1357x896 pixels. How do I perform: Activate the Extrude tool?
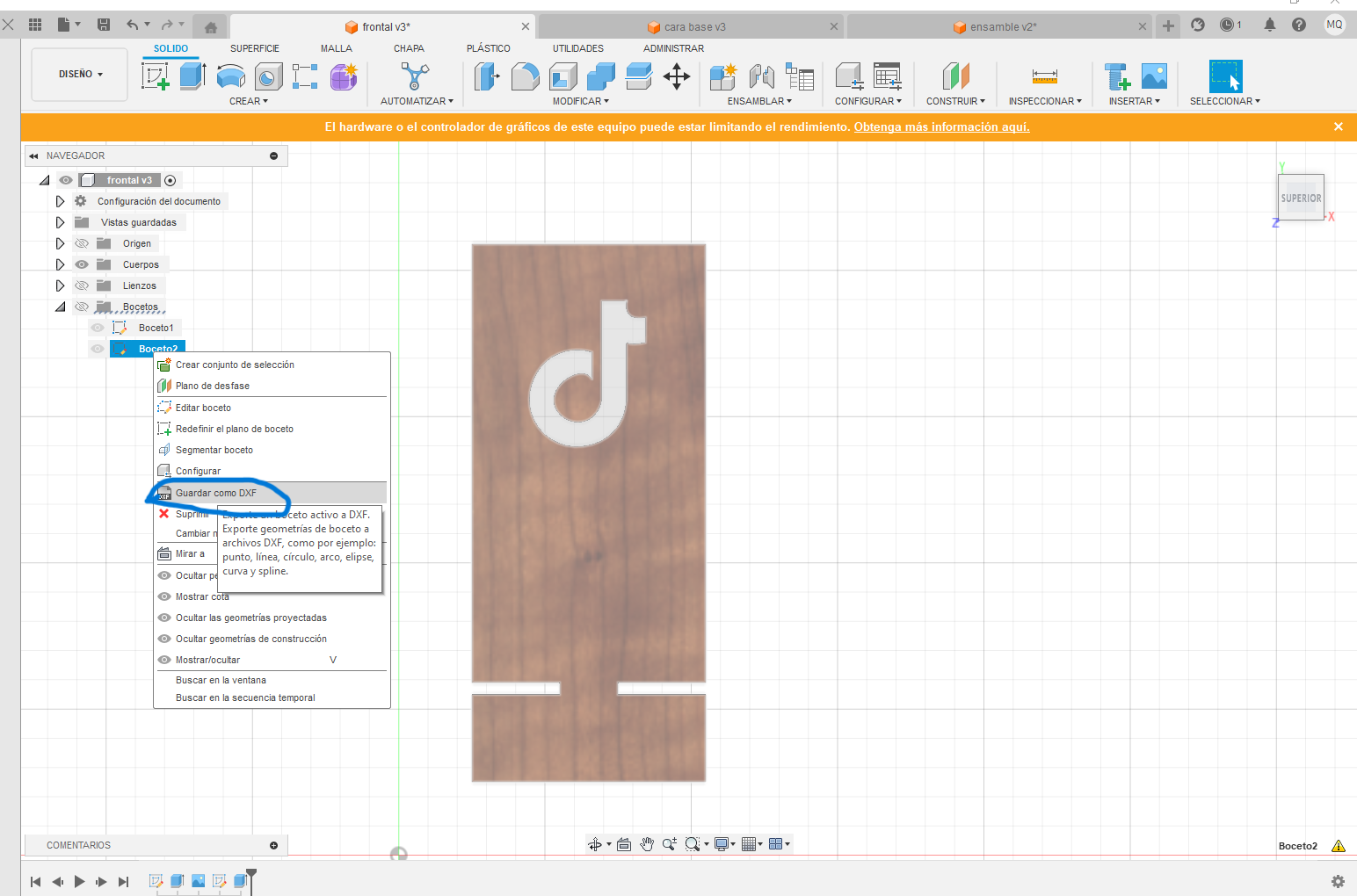tap(192, 76)
